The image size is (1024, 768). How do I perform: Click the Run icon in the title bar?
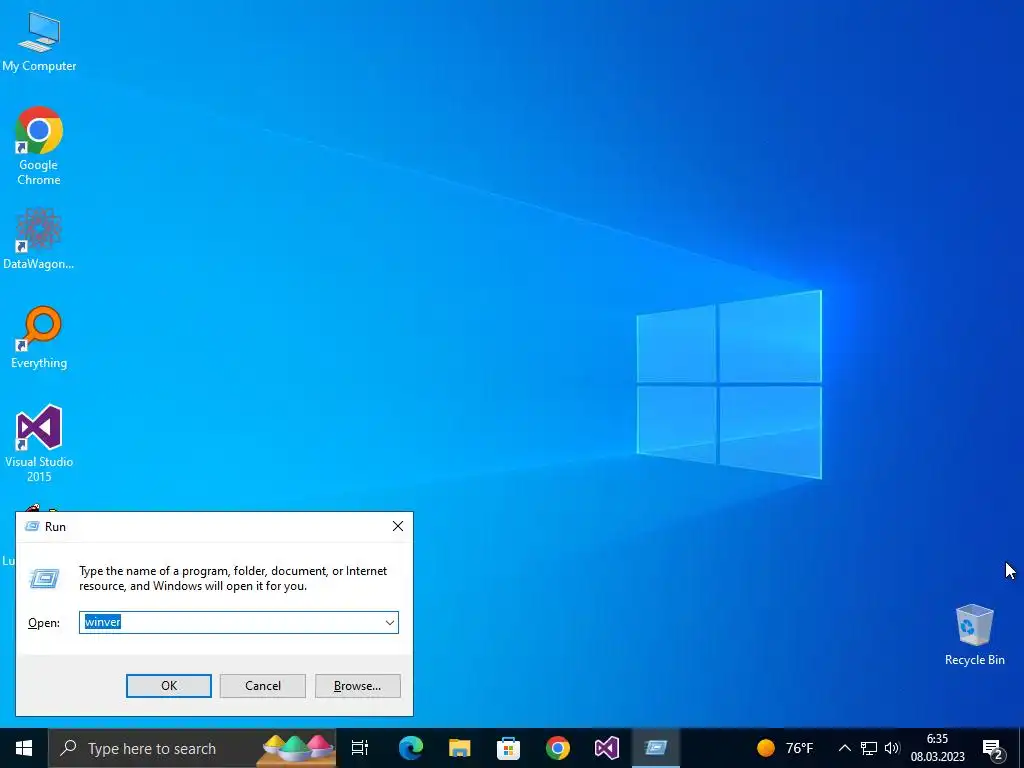(x=32, y=526)
